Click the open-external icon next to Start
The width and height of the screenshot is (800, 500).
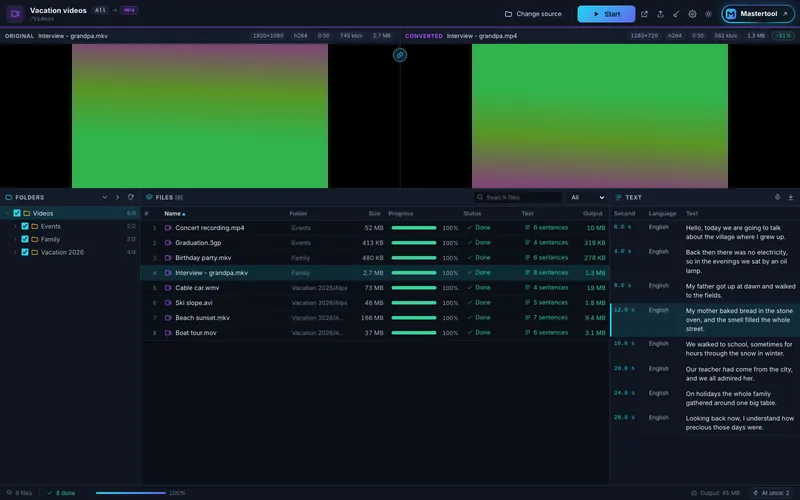click(644, 14)
